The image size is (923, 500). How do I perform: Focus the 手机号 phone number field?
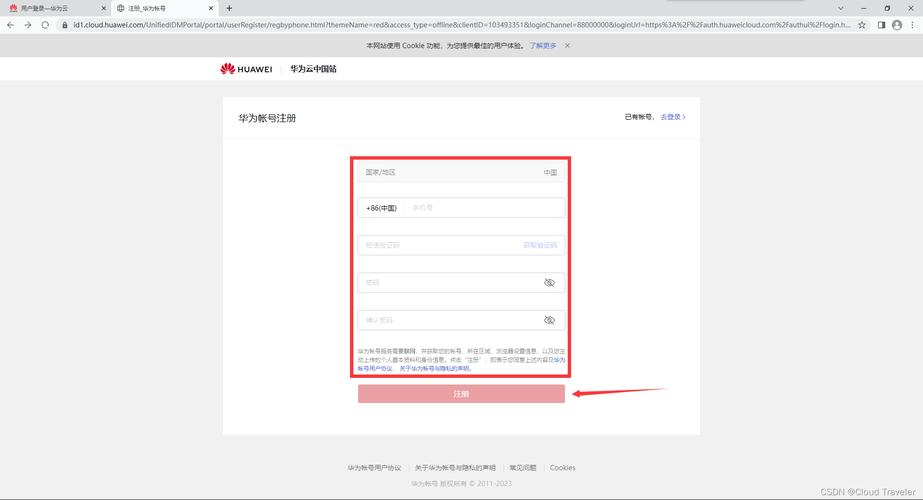486,208
